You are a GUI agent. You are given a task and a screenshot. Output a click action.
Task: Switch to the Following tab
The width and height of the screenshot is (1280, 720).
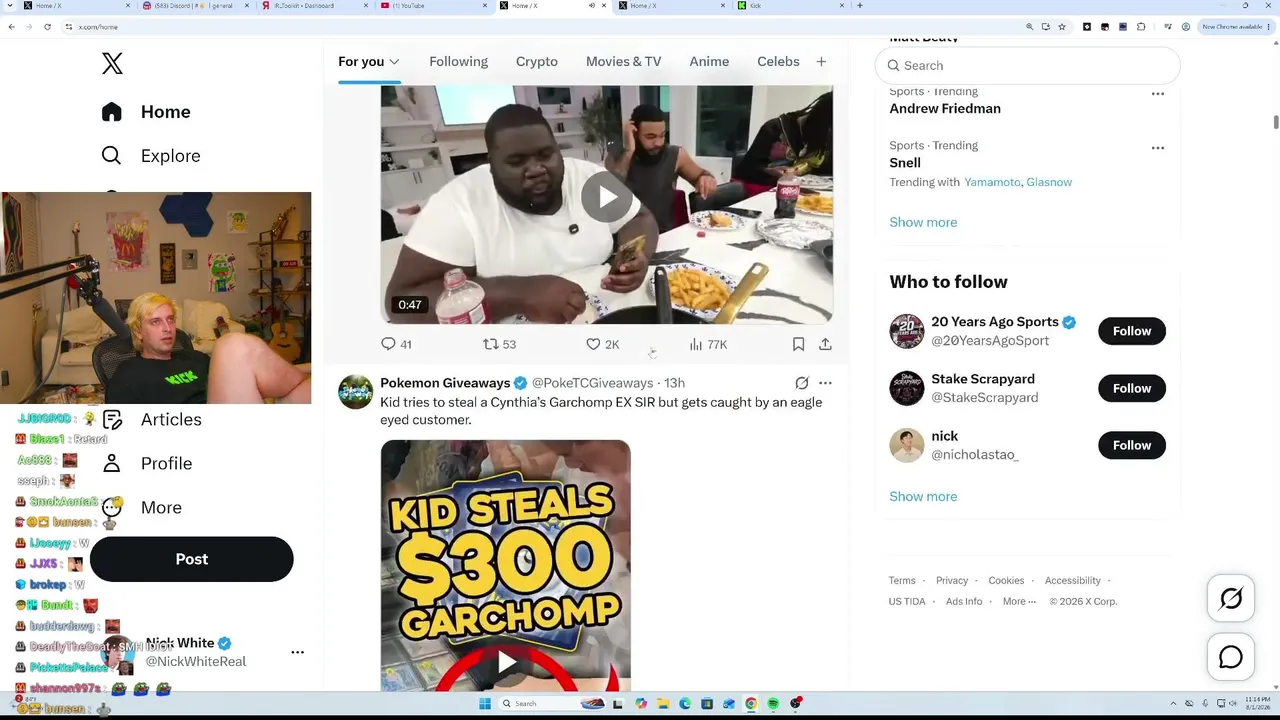pos(458,62)
